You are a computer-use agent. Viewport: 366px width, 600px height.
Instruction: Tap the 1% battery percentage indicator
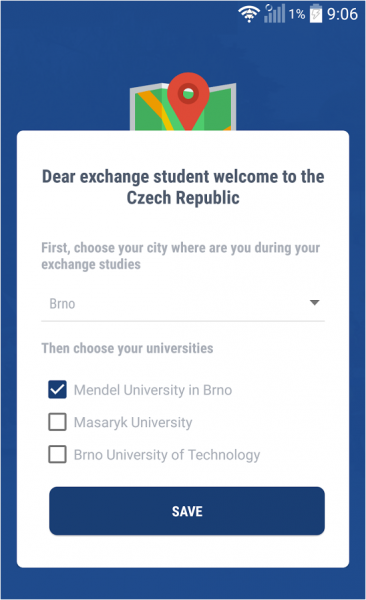click(297, 14)
